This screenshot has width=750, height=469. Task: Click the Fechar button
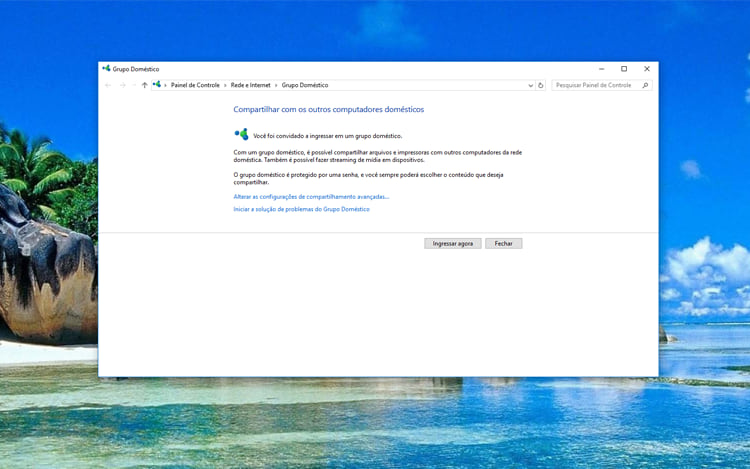click(504, 243)
